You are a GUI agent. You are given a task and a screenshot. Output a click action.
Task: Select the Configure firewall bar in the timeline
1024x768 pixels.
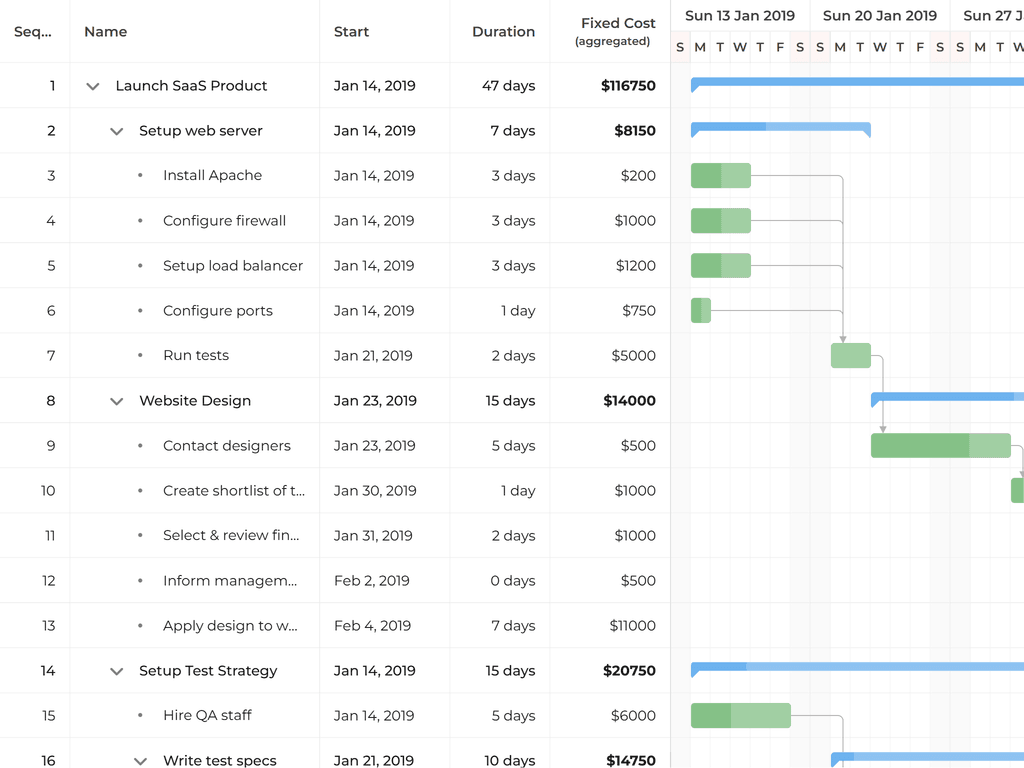[x=720, y=220]
